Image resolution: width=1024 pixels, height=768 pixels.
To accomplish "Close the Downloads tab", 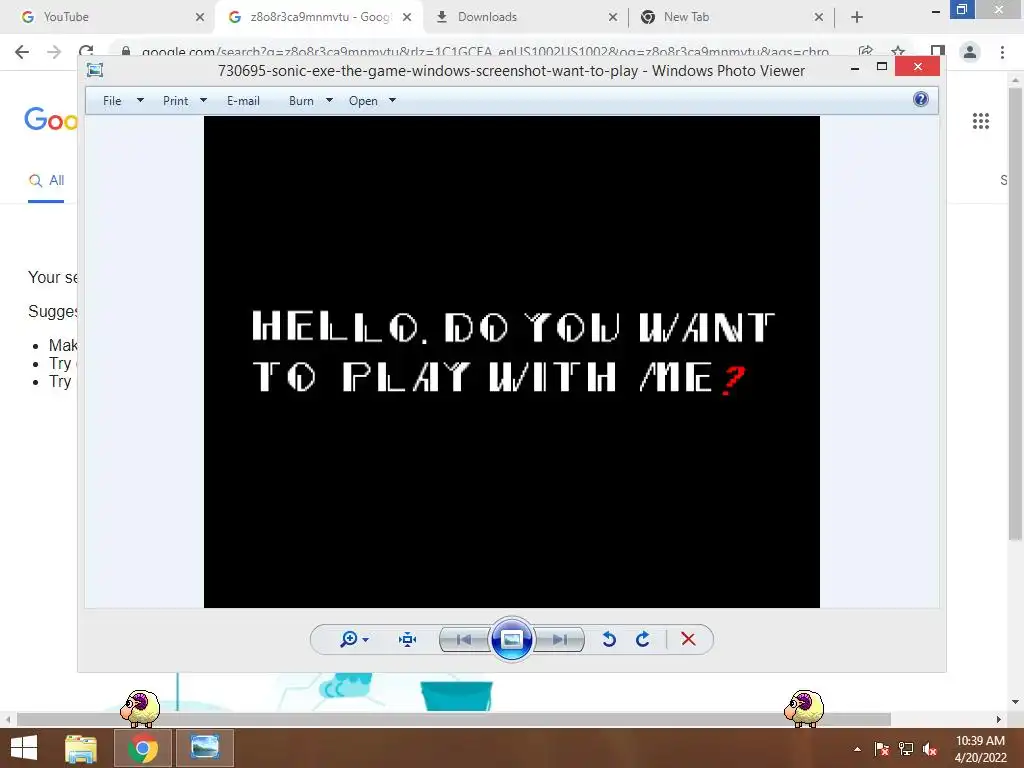I will point(613,17).
